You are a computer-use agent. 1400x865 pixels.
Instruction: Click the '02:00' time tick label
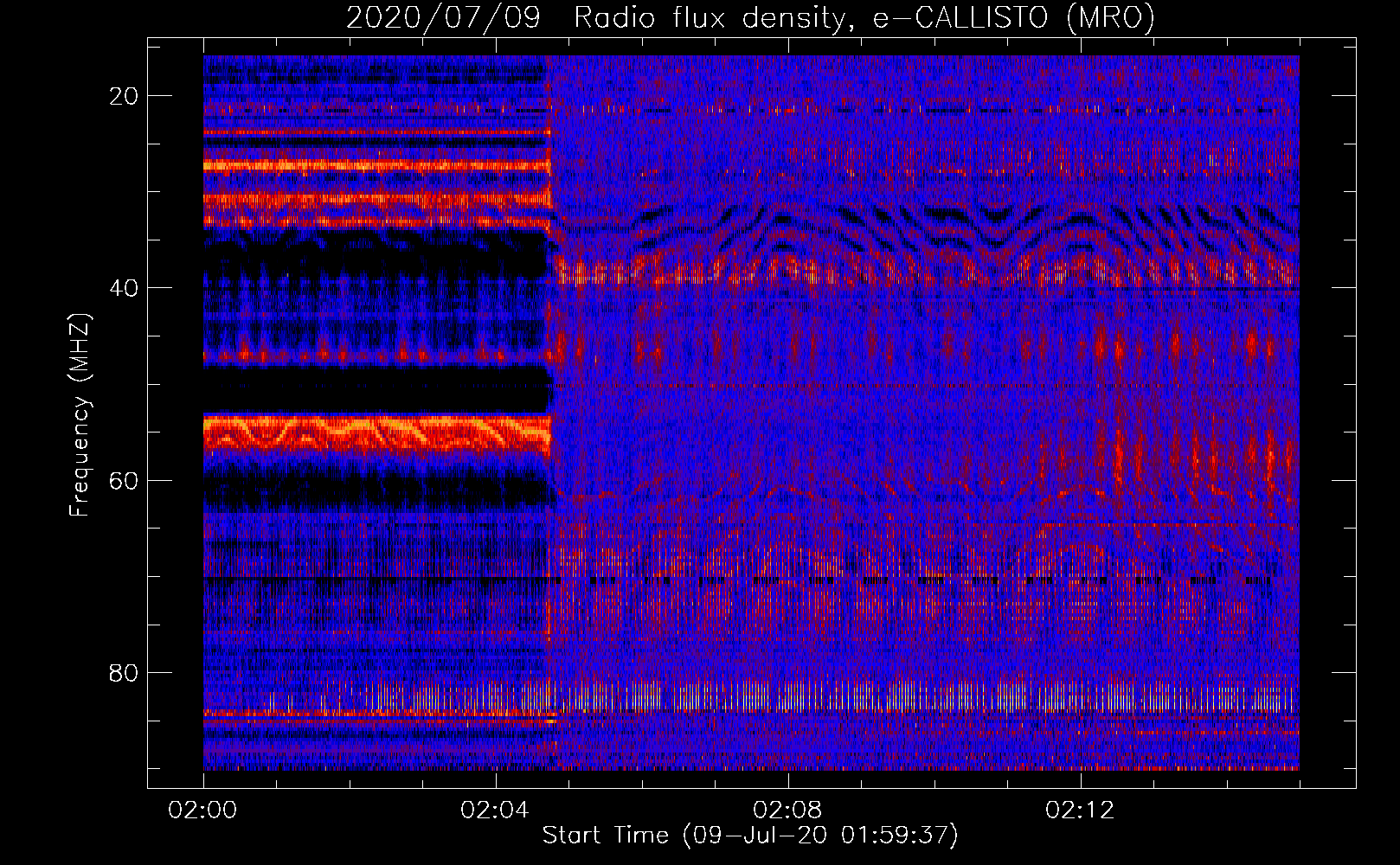pyautogui.click(x=203, y=811)
